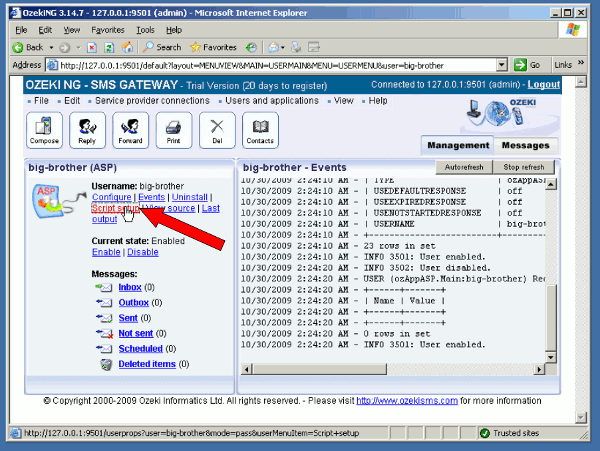600x451 pixels.
Task: Click the browser Stop icon
Action: pyautogui.click(x=92, y=47)
